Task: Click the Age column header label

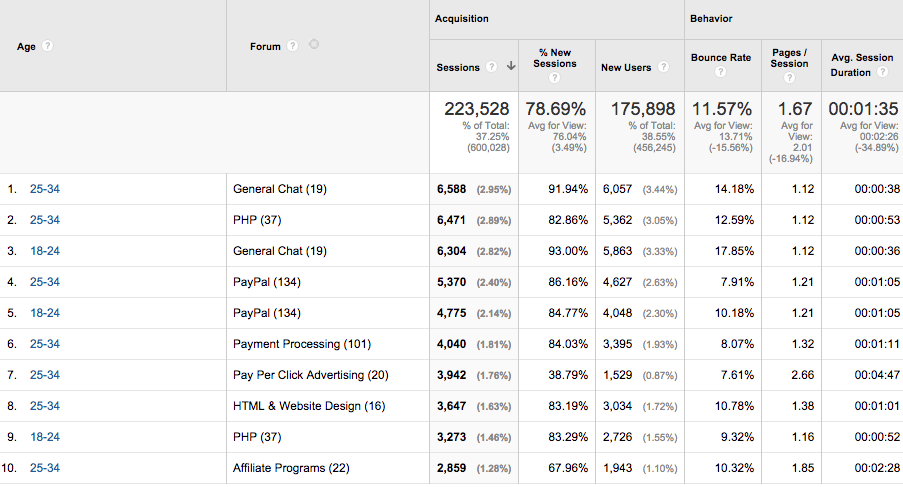Action: (x=26, y=46)
